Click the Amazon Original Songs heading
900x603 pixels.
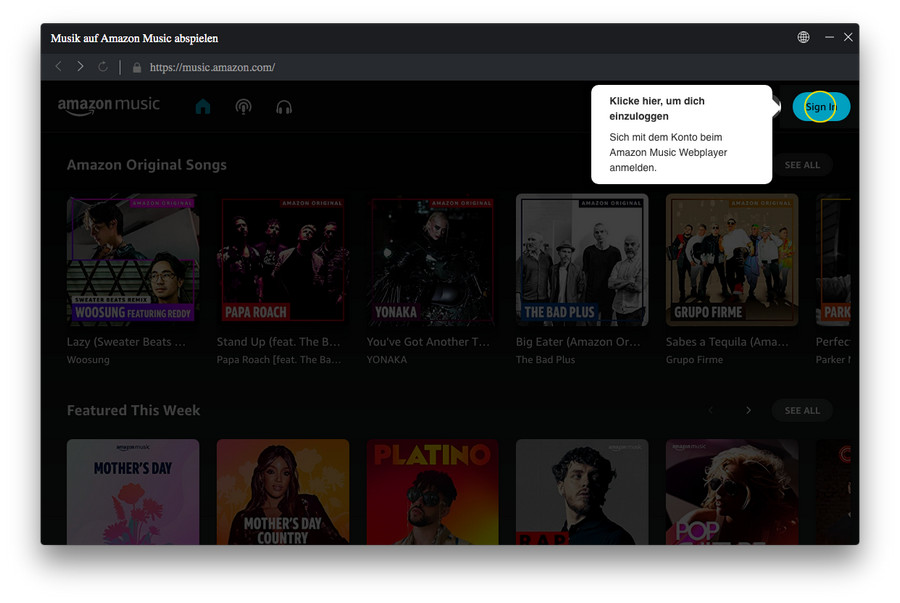point(147,165)
